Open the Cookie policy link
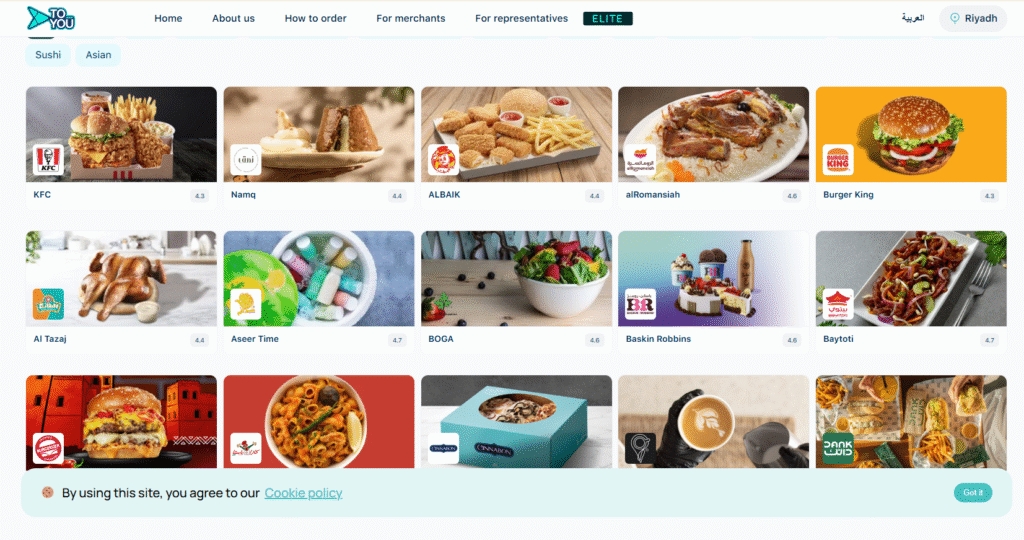 point(303,493)
